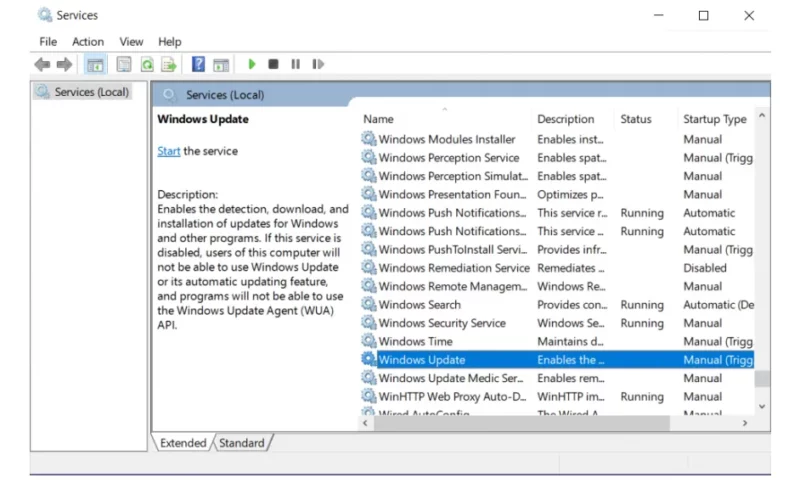Click gear icon of Windows Security Service

coord(368,322)
